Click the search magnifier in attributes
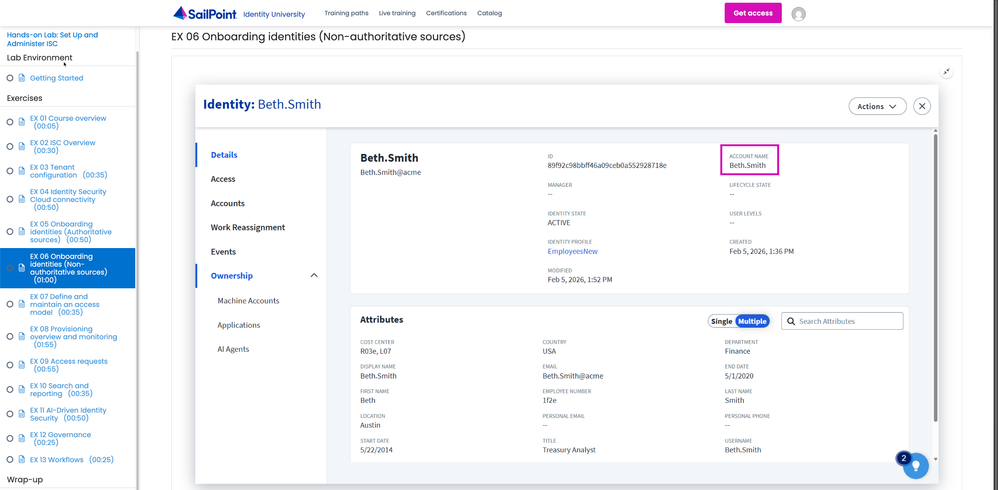The height and width of the screenshot is (490, 998). [791, 321]
